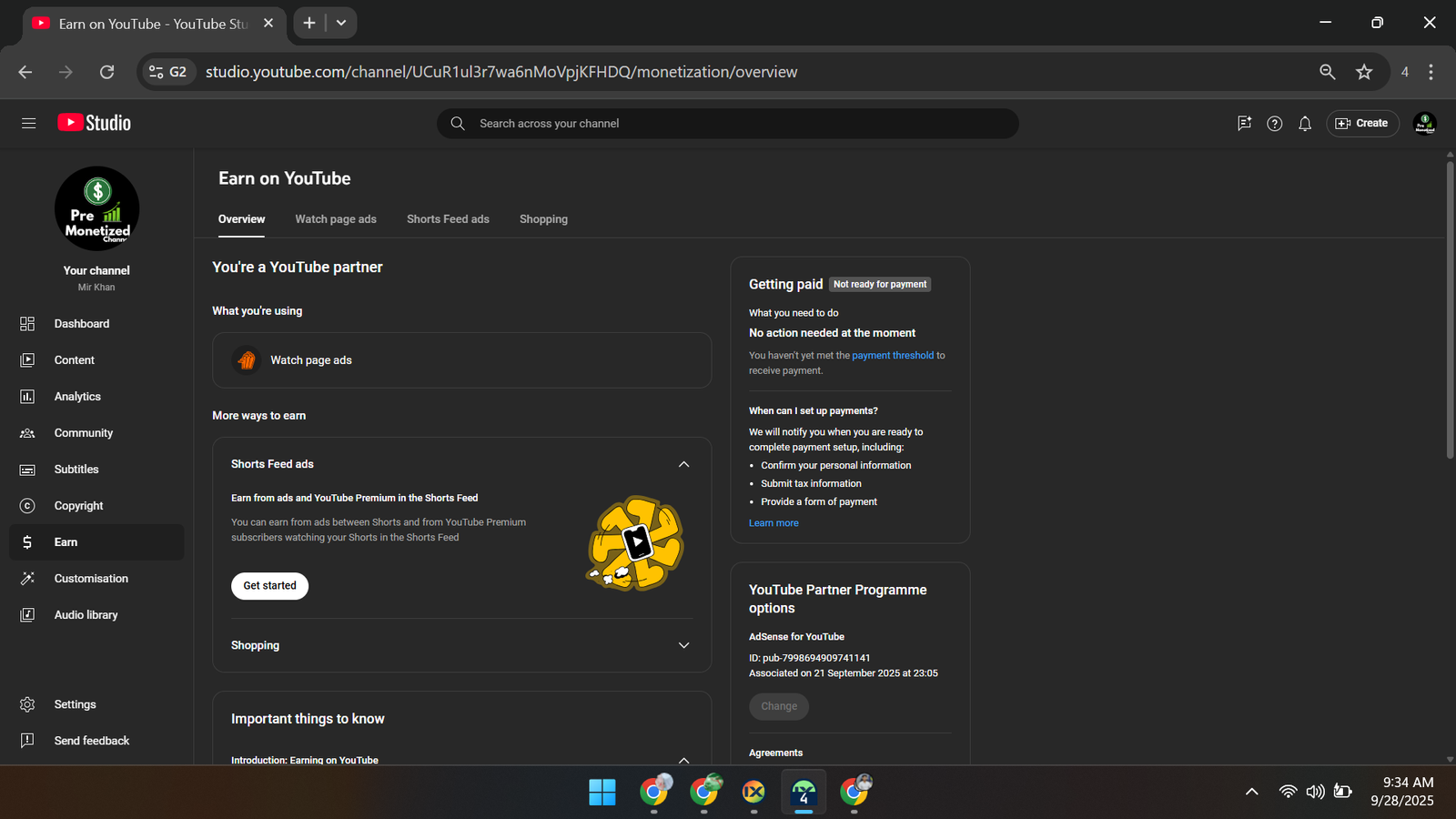Open Windows Start menu on taskbar

tap(602, 792)
